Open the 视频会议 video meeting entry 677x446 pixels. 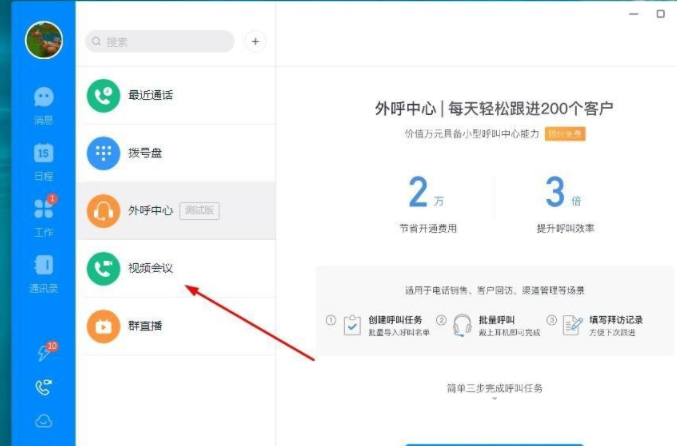176,268
